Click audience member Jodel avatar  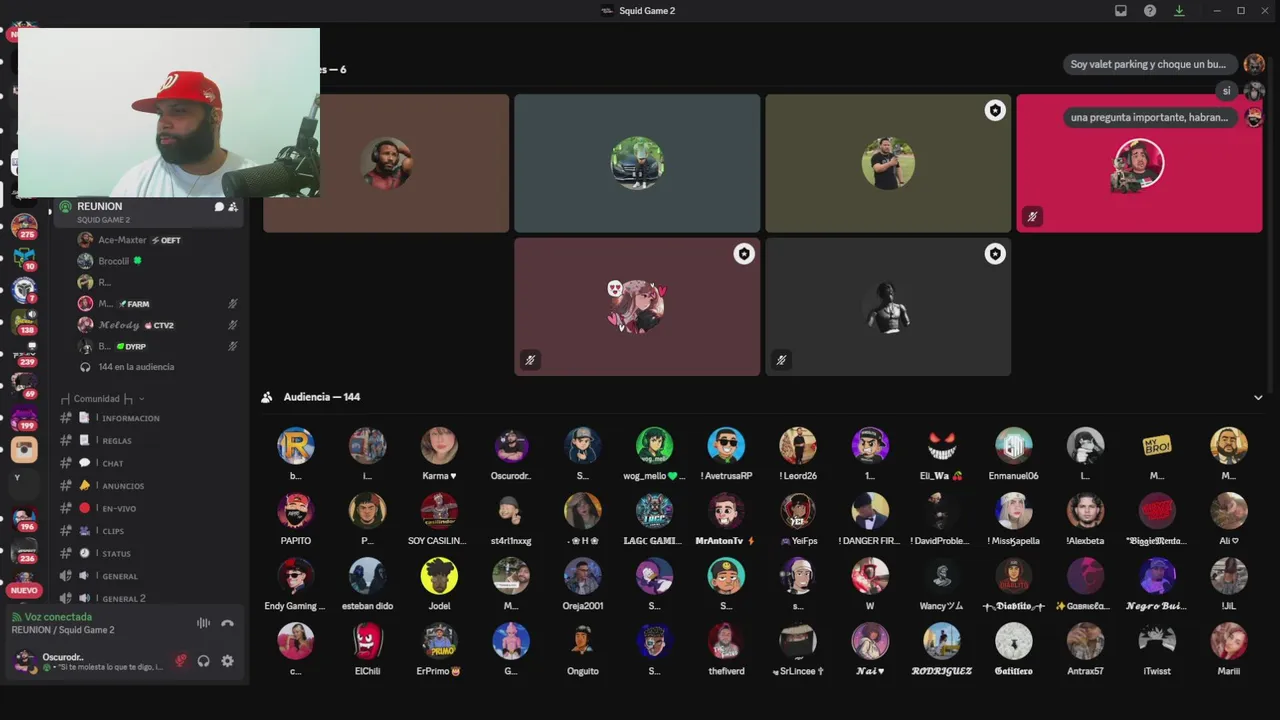439,576
